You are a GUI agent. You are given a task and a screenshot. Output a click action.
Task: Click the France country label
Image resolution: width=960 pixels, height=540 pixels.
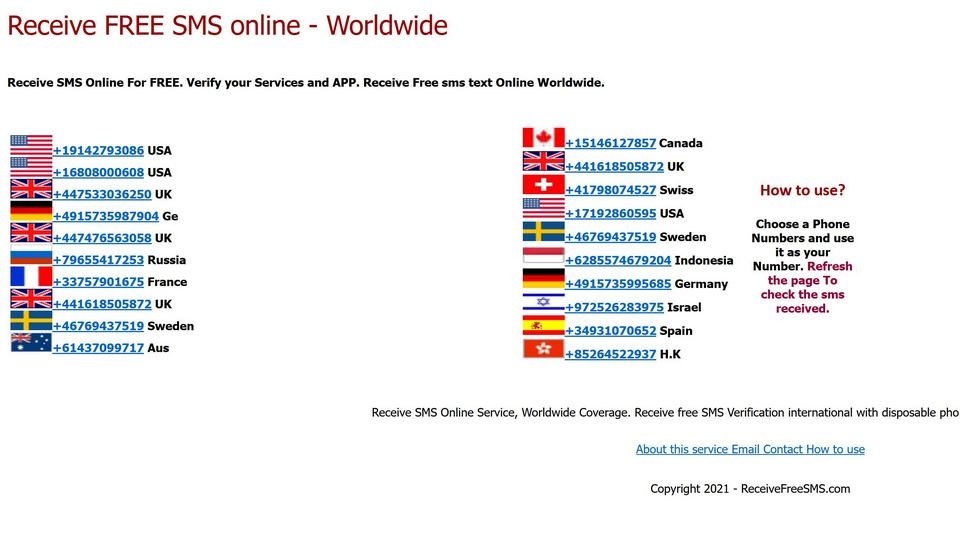click(x=167, y=282)
